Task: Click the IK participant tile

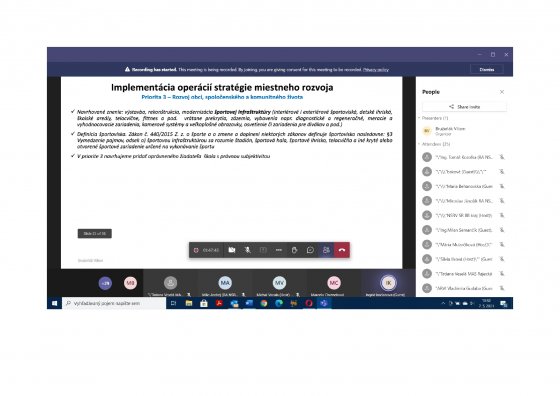Action: pyautogui.click(x=388, y=283)
